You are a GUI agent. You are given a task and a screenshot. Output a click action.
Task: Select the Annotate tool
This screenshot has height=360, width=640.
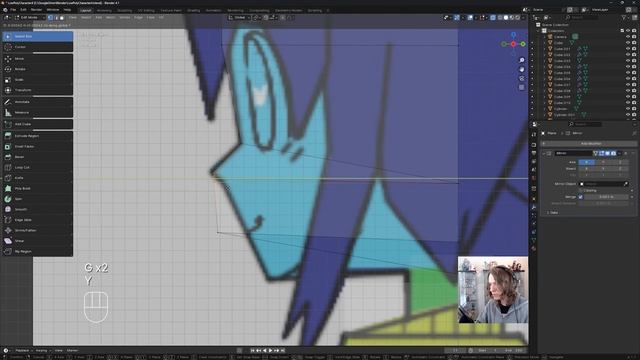tap(38, 102)
